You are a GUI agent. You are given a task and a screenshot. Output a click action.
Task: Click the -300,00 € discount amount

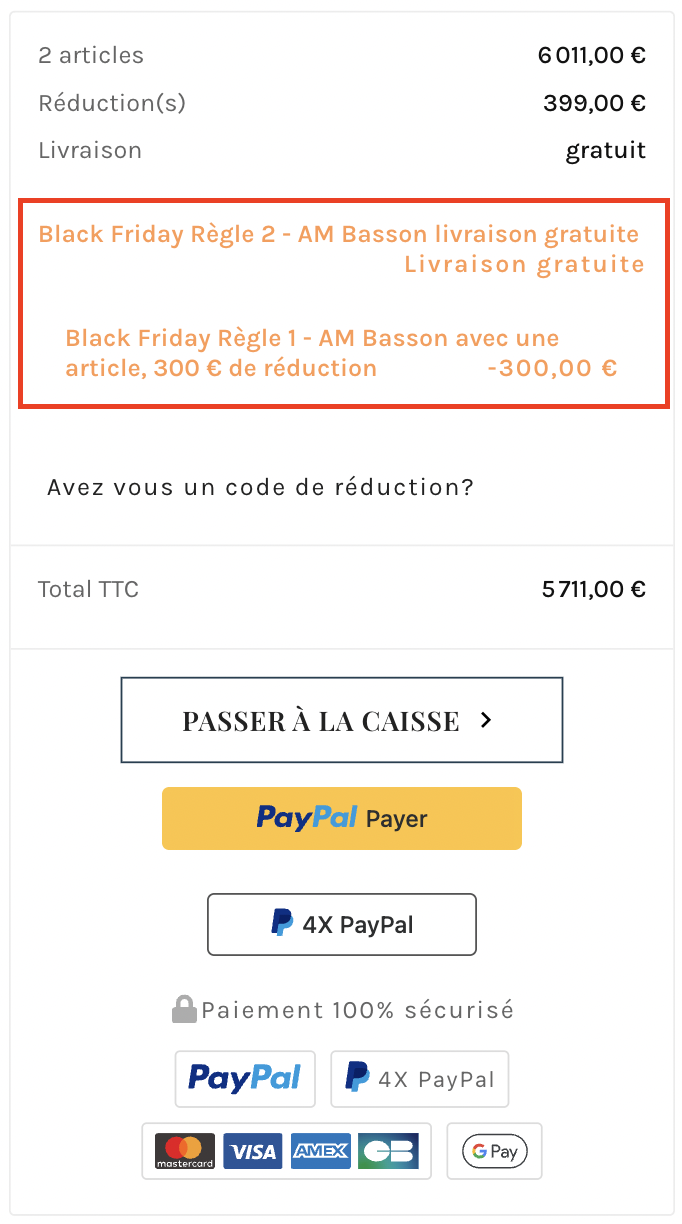[551, 368]
